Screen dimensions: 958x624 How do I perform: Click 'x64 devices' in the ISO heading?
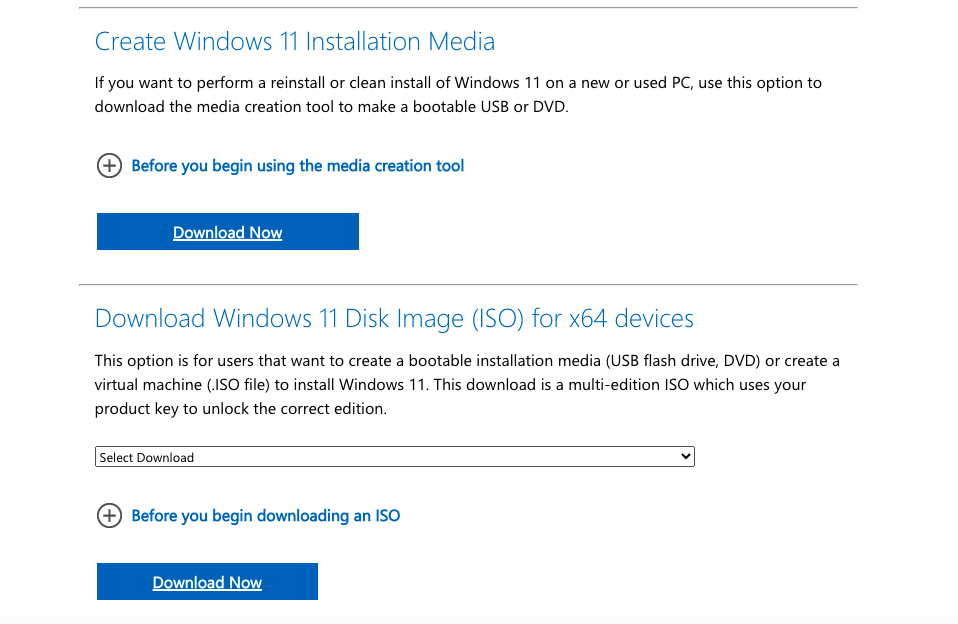tap(631, 319)
